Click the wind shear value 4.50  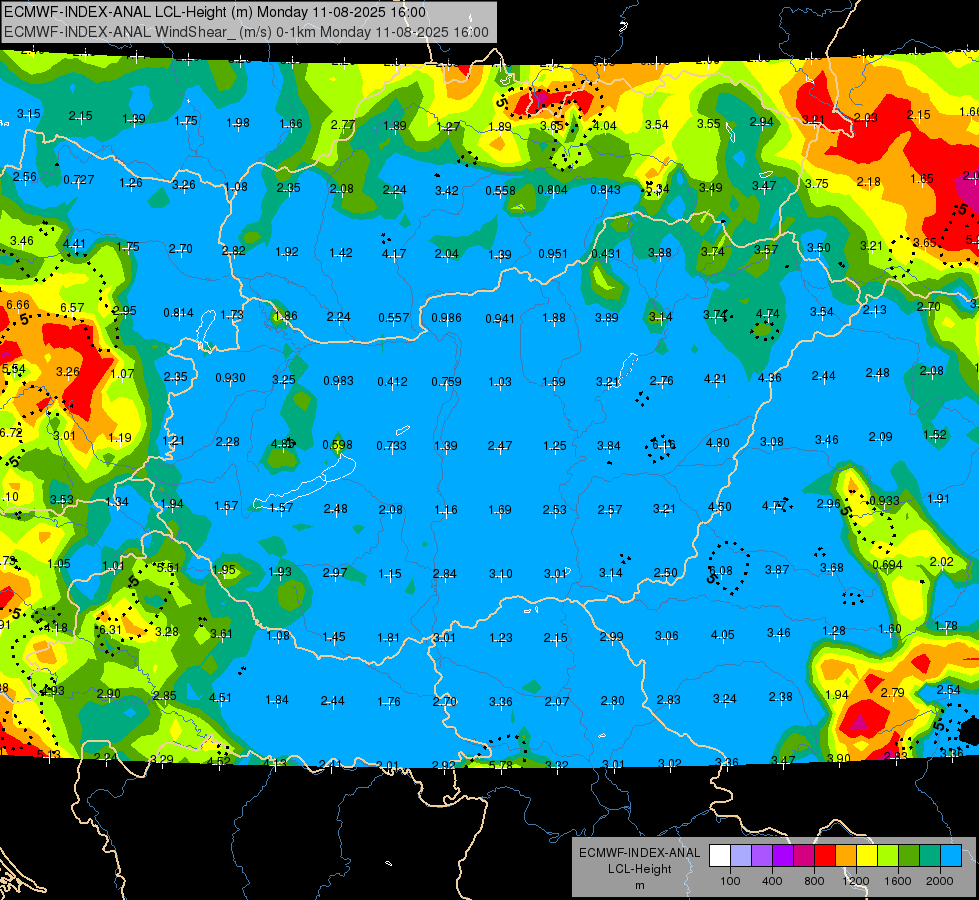[719, 507]
